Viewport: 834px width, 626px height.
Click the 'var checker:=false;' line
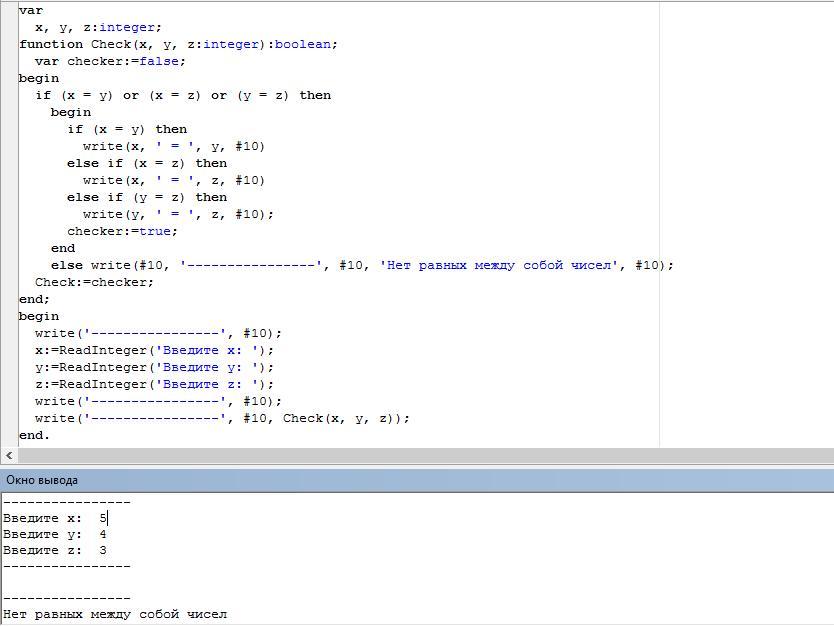110,61
